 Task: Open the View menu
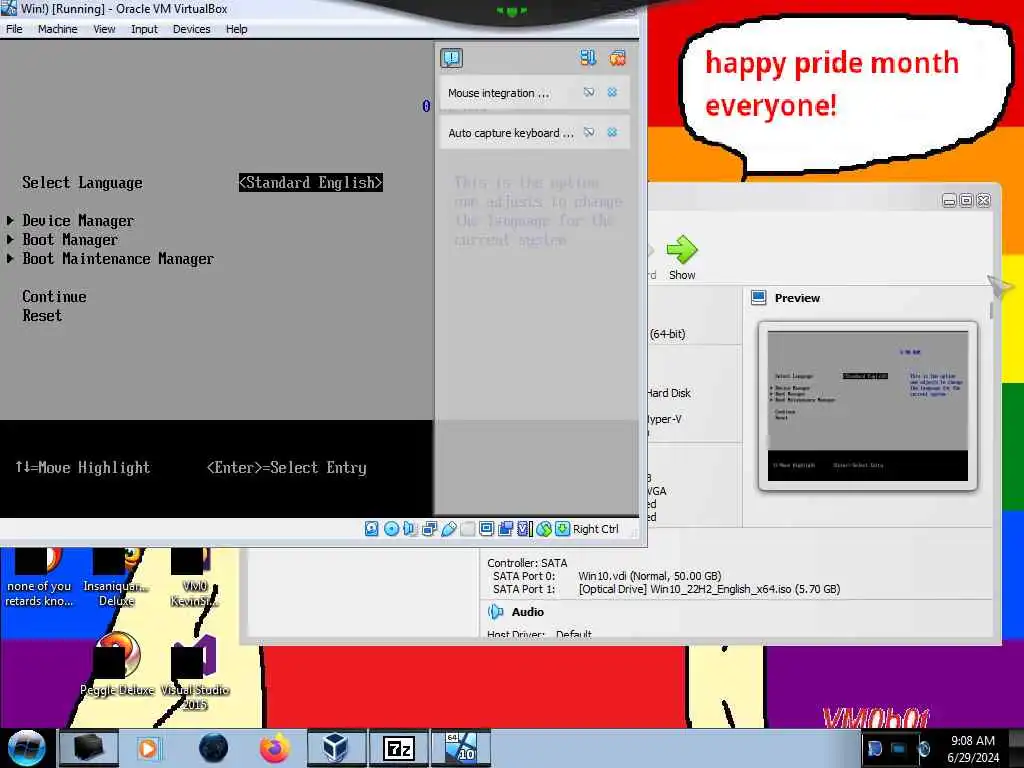coord(104,29)
